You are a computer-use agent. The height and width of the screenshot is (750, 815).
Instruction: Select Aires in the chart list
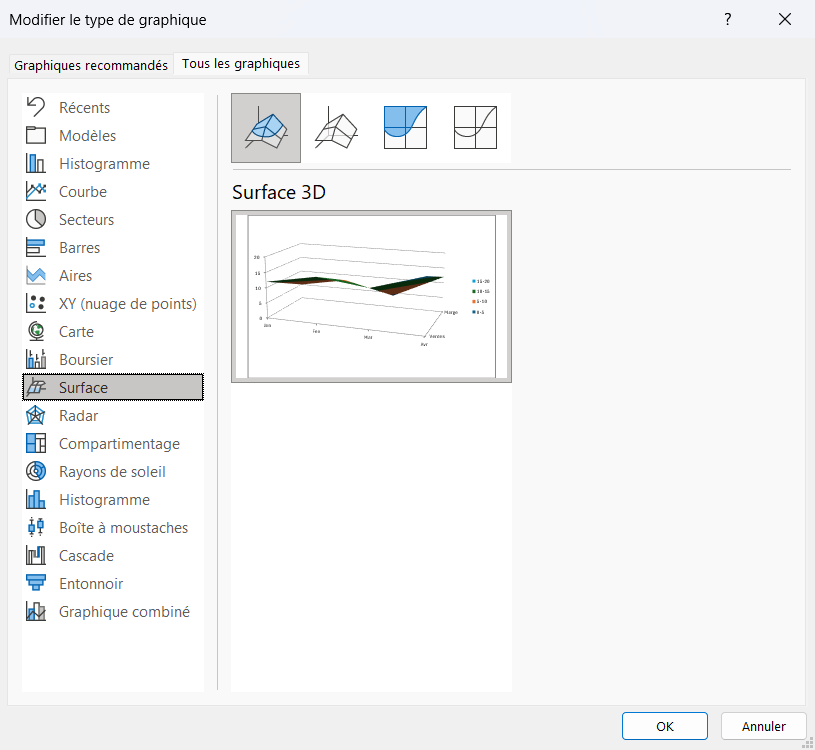[x=75, y=276]
